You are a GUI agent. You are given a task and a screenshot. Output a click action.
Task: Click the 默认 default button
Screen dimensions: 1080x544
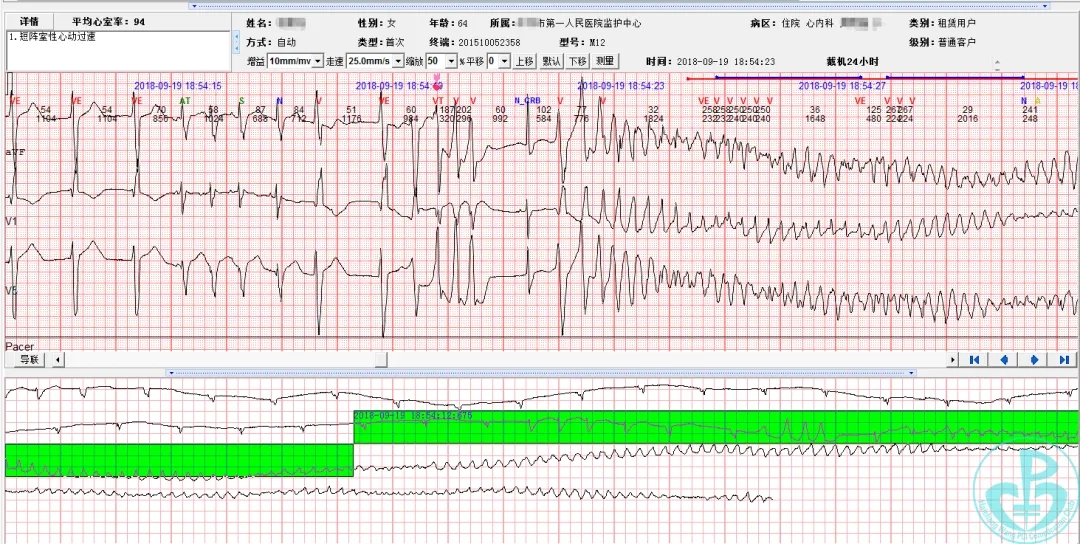click(x=551, y=61)
